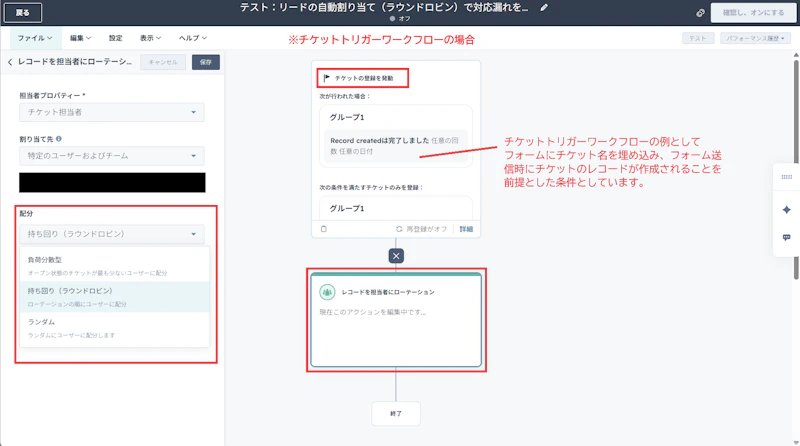800x446 pixels.
Task: Click the pencil icon to rename workflow
Action: [x=544, y=8]
